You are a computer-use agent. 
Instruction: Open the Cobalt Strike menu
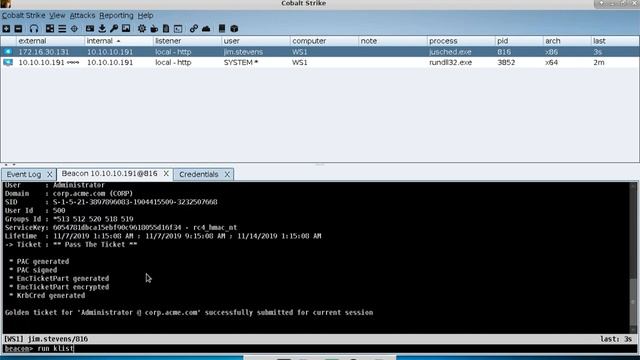(24, 16)
